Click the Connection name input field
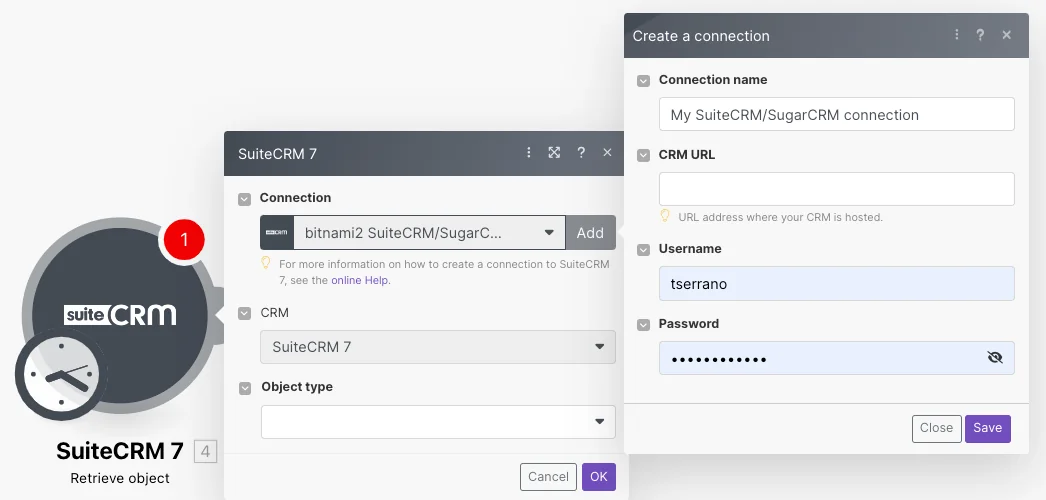 [x=837, y=114]
